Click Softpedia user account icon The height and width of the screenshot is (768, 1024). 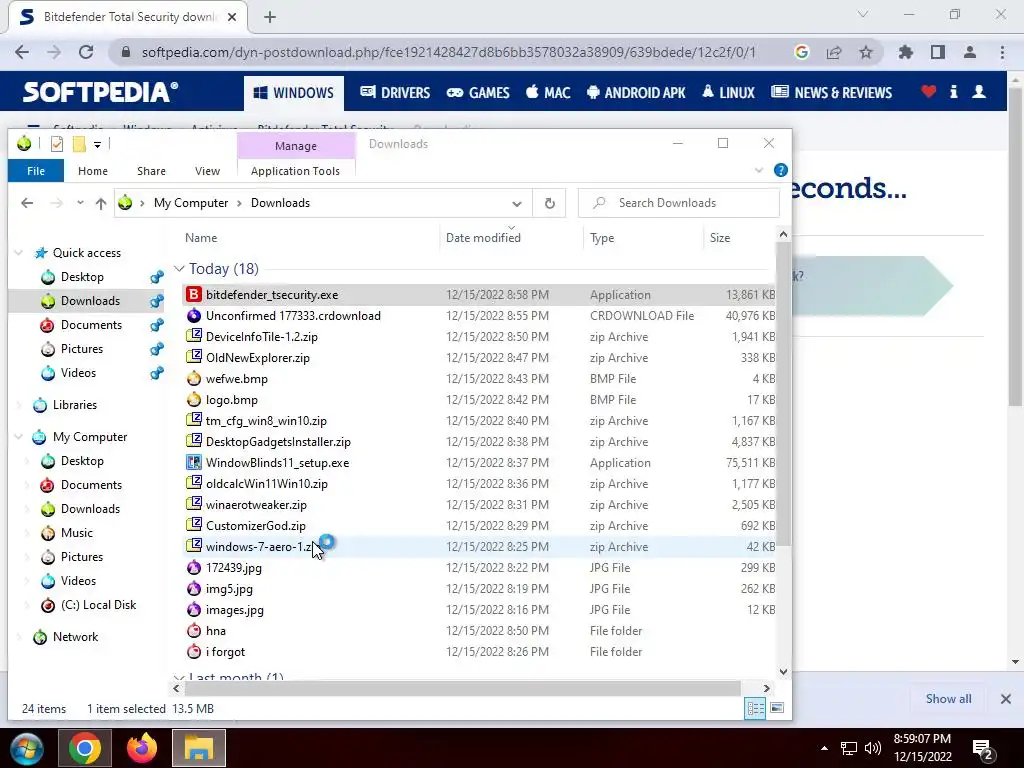pyautogui.click(x=979, y=91)
